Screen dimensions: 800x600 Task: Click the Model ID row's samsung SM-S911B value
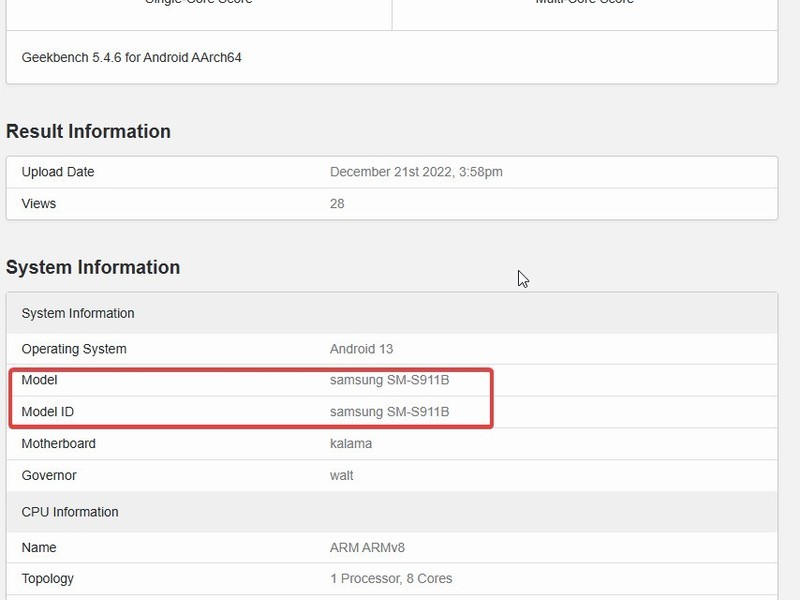click(x=389, y=412)
